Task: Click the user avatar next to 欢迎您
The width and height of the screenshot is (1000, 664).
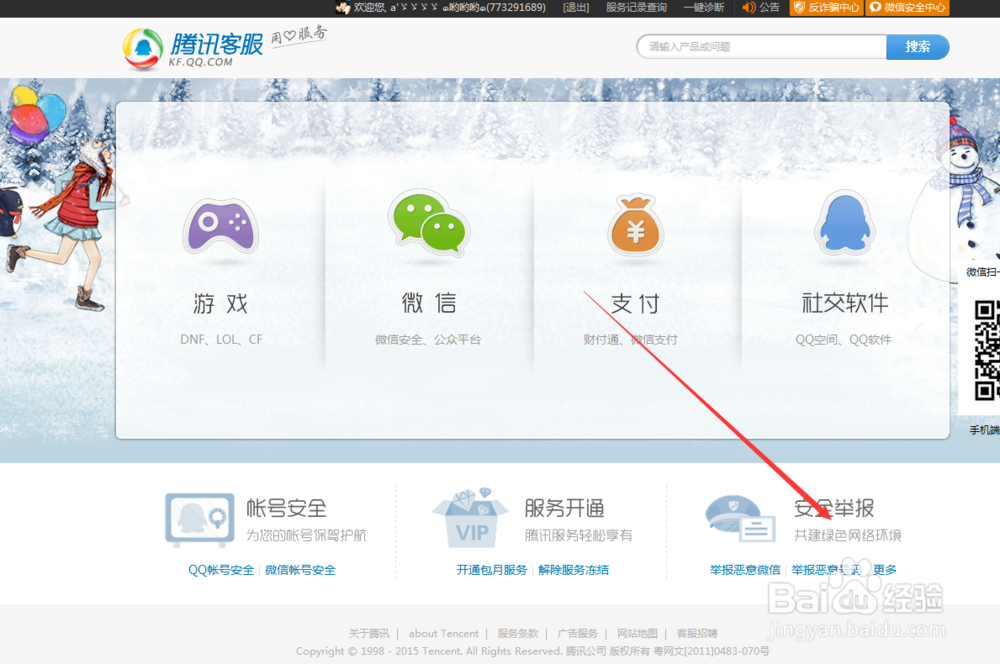Action: tap(343, 7)
